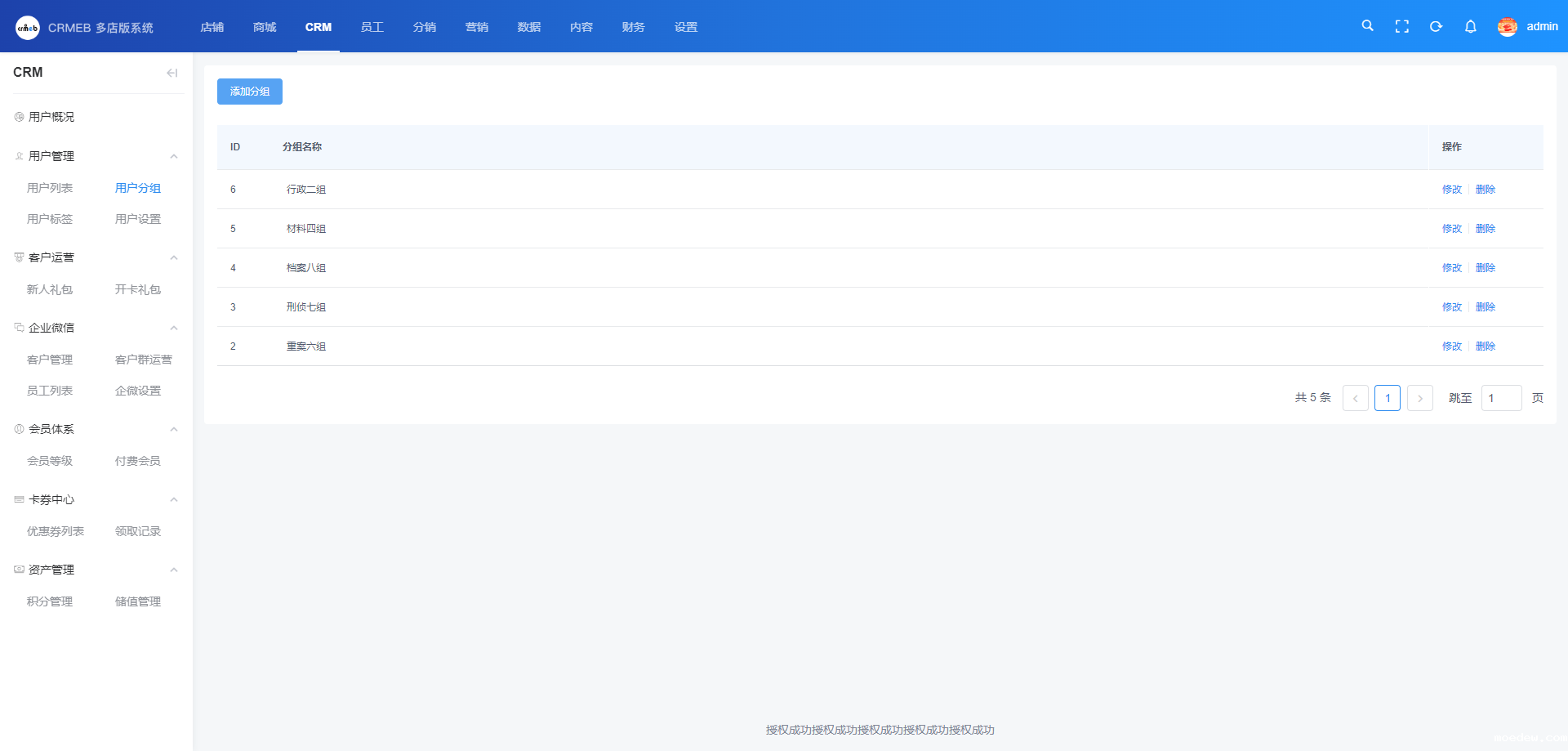Delete the 重案六组 group

tap(1485, 346)
